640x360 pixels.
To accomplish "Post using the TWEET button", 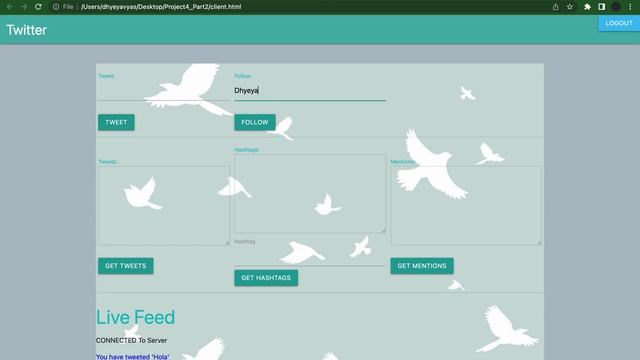I will tap(116, 122).
